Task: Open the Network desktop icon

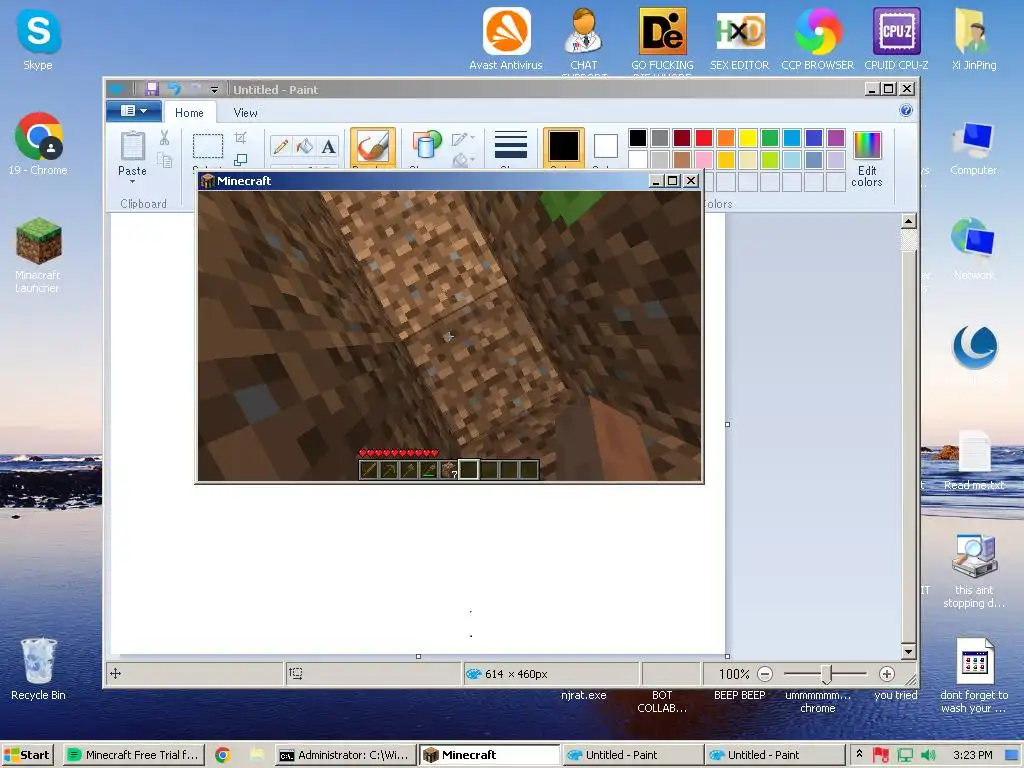Action: tap(973, 249)
